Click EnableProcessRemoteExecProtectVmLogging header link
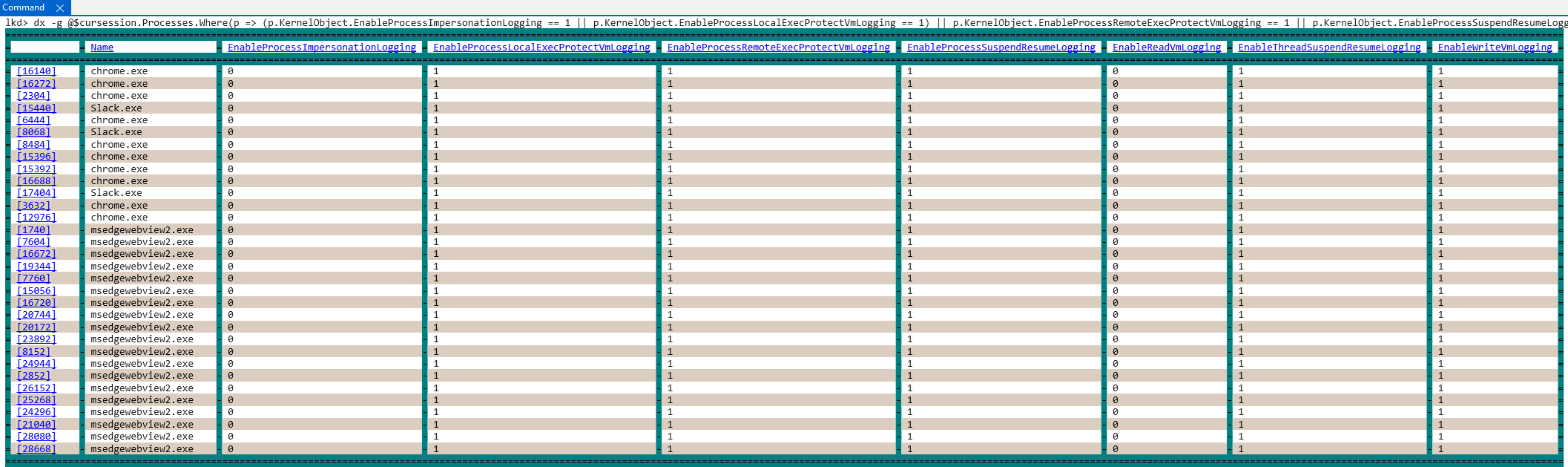This screenshot has width=1568, height=467. 778,47
